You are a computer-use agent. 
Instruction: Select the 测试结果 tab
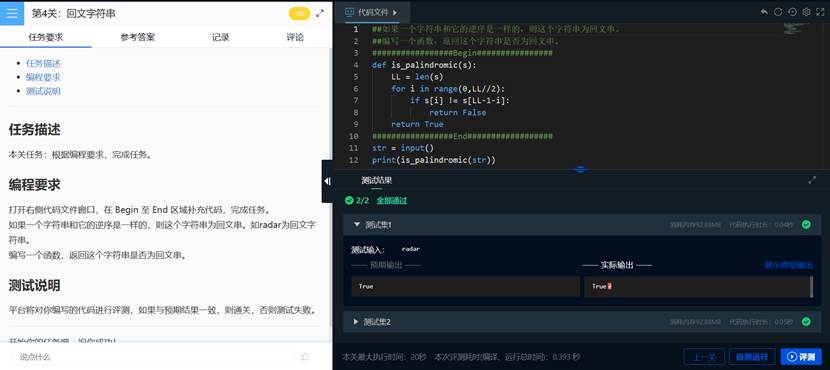click(x=376, y=181)
